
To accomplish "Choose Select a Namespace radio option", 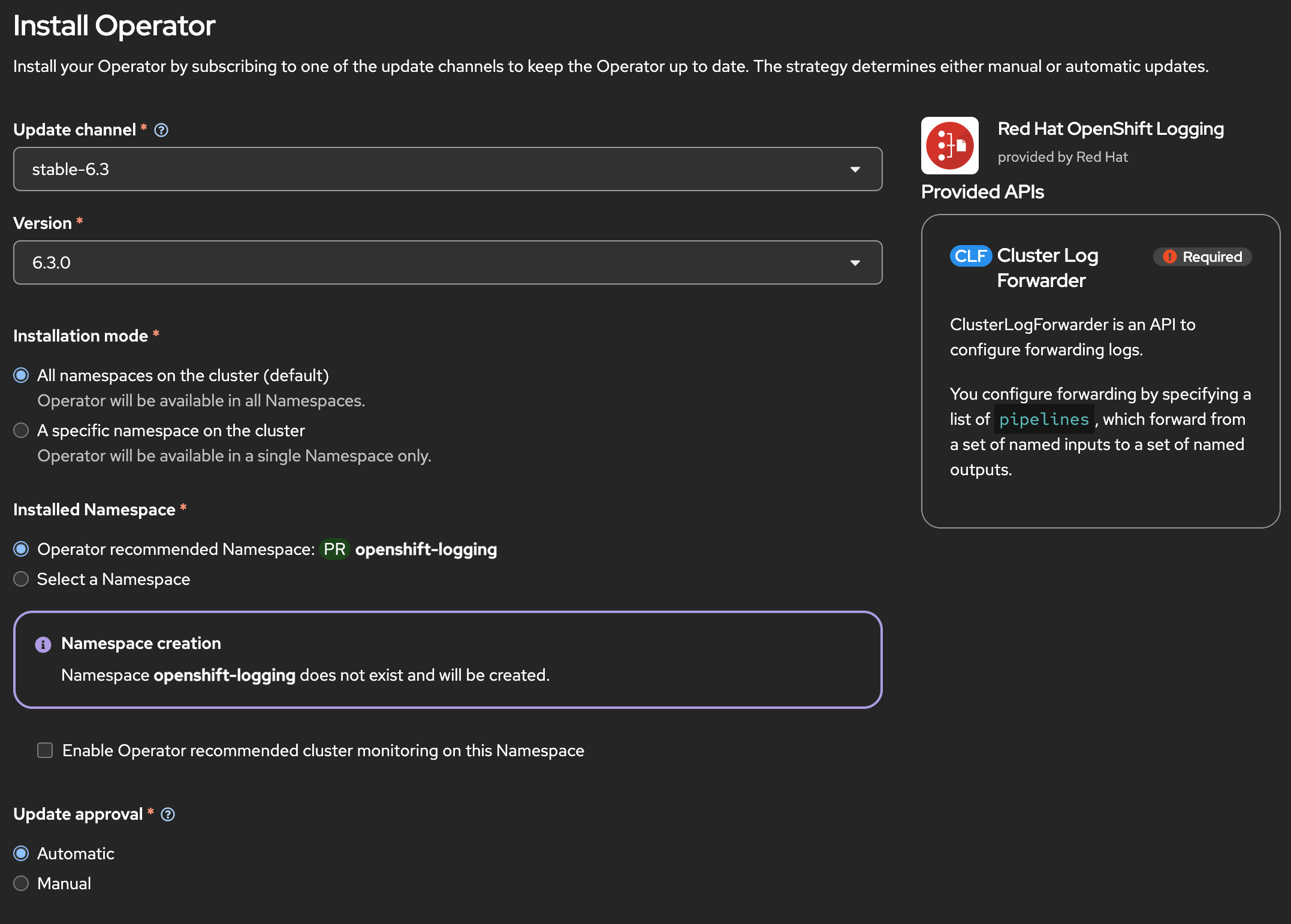I will pos(21,579).
